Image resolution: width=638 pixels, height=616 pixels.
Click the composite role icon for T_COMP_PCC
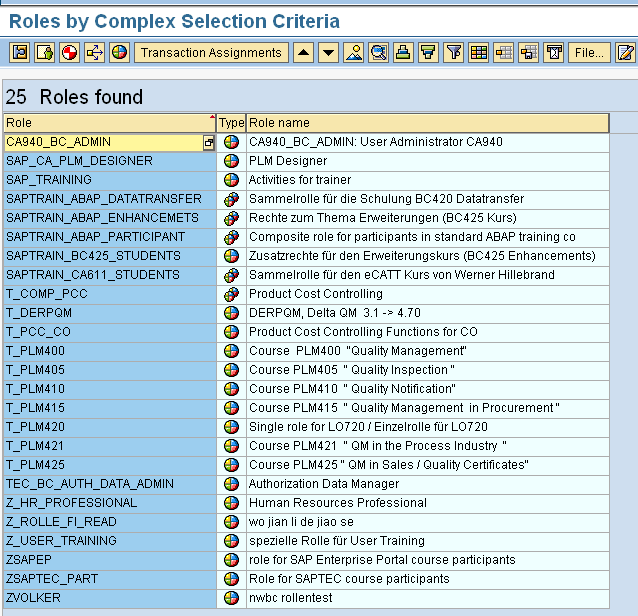click(x=231, y=294)
